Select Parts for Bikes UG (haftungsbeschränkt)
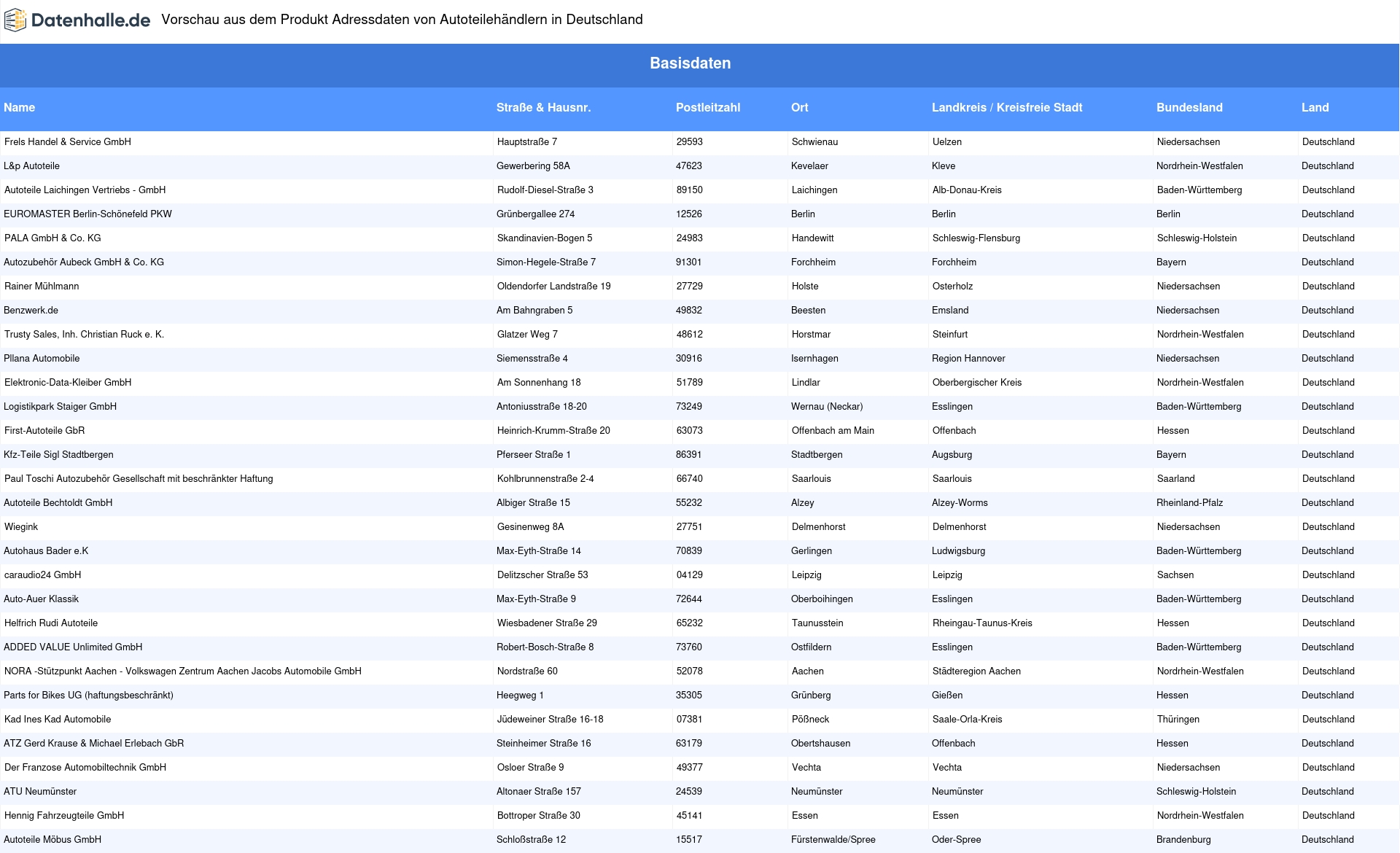Image resolution: width=1400 pixels, height=853 pixels. click(89, 696)
